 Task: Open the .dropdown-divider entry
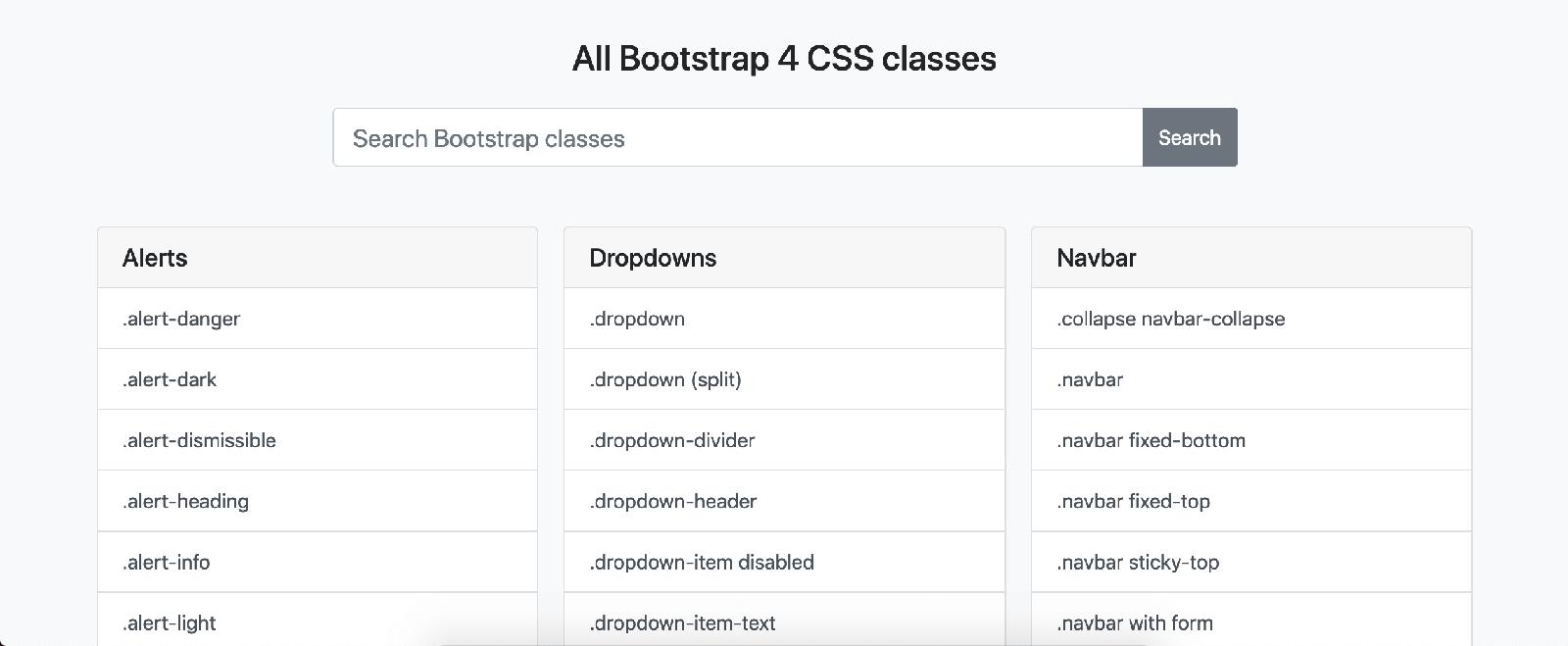785,440
